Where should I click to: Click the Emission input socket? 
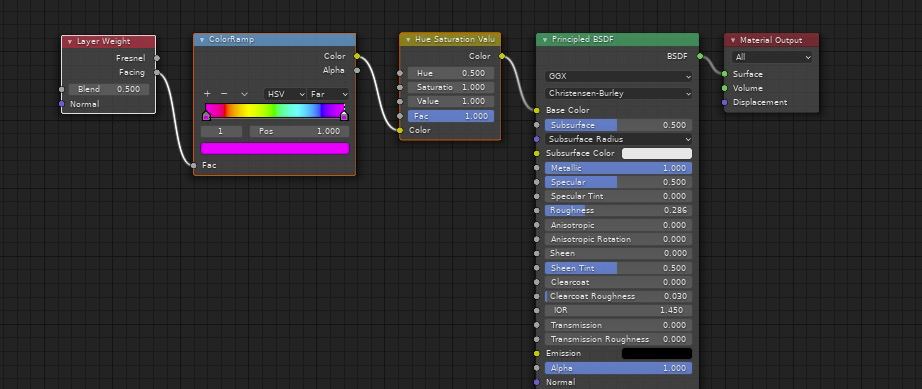(536, 354)
